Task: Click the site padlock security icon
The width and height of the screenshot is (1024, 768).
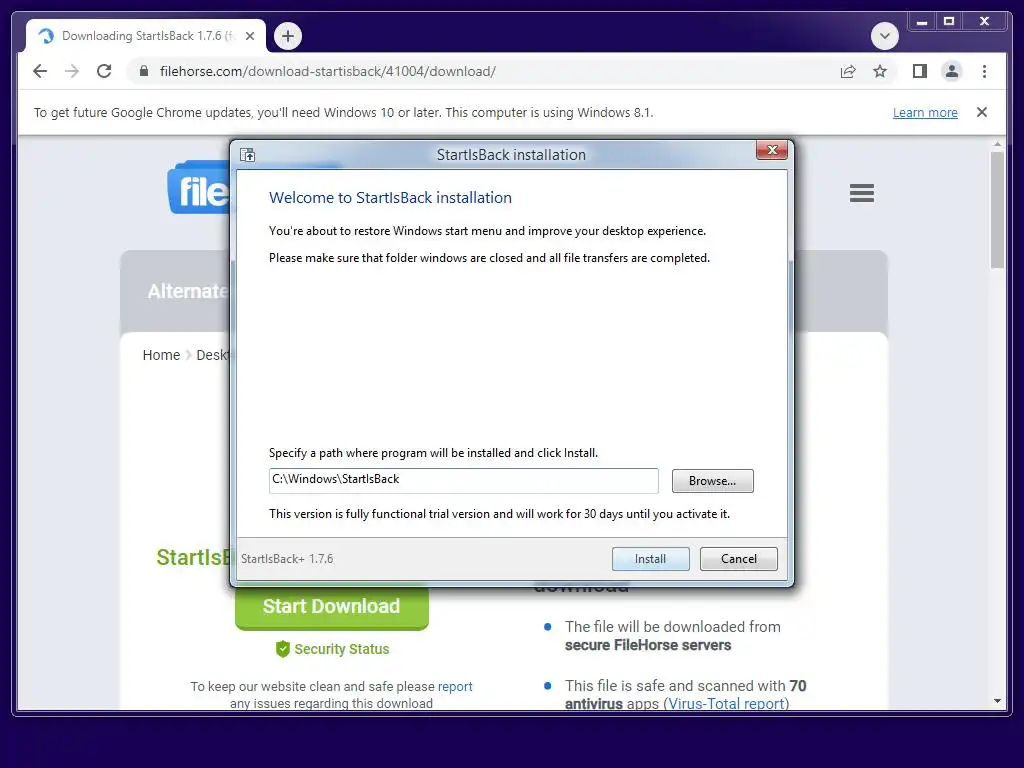Action: pos(144,71)
